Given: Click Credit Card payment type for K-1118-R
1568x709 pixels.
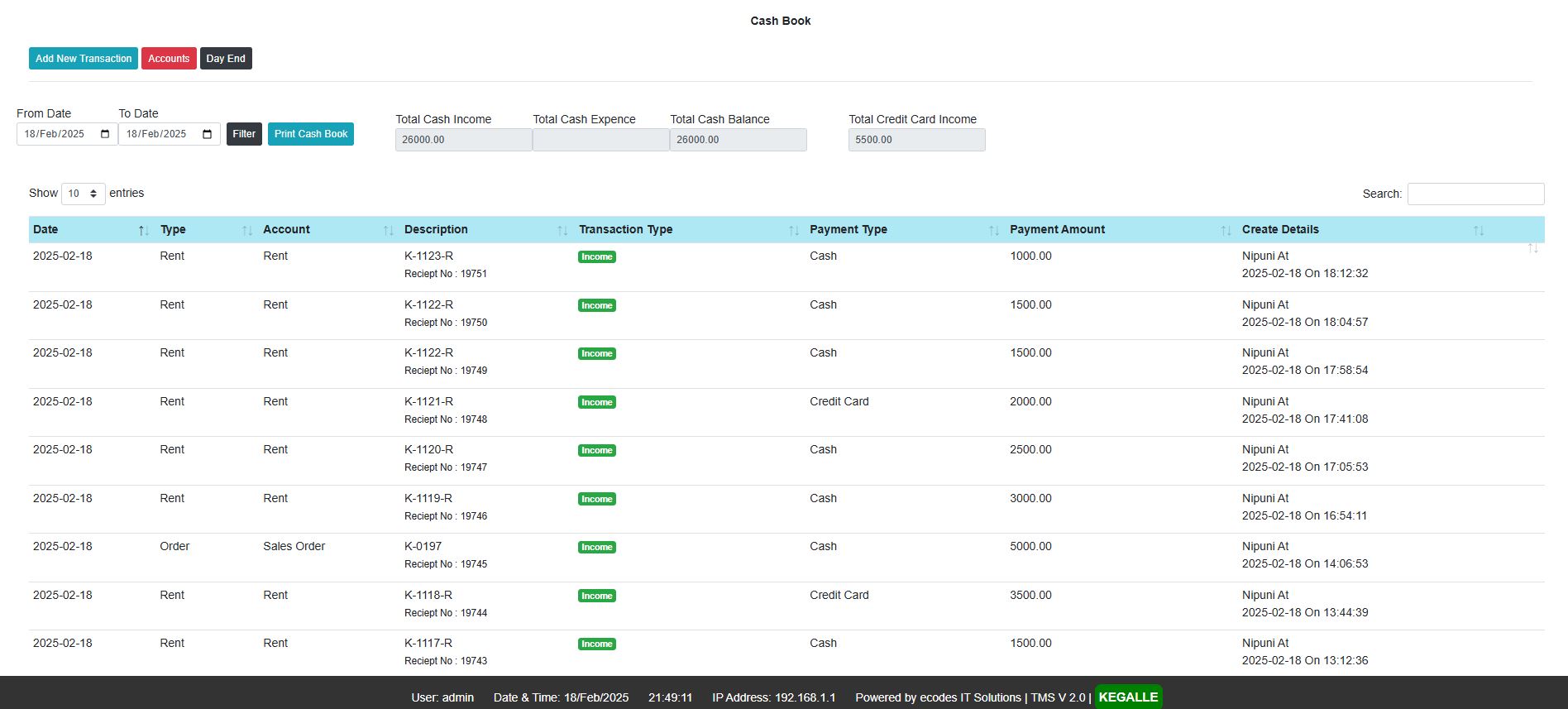Looking at the screenshot, I should (839, 595).
